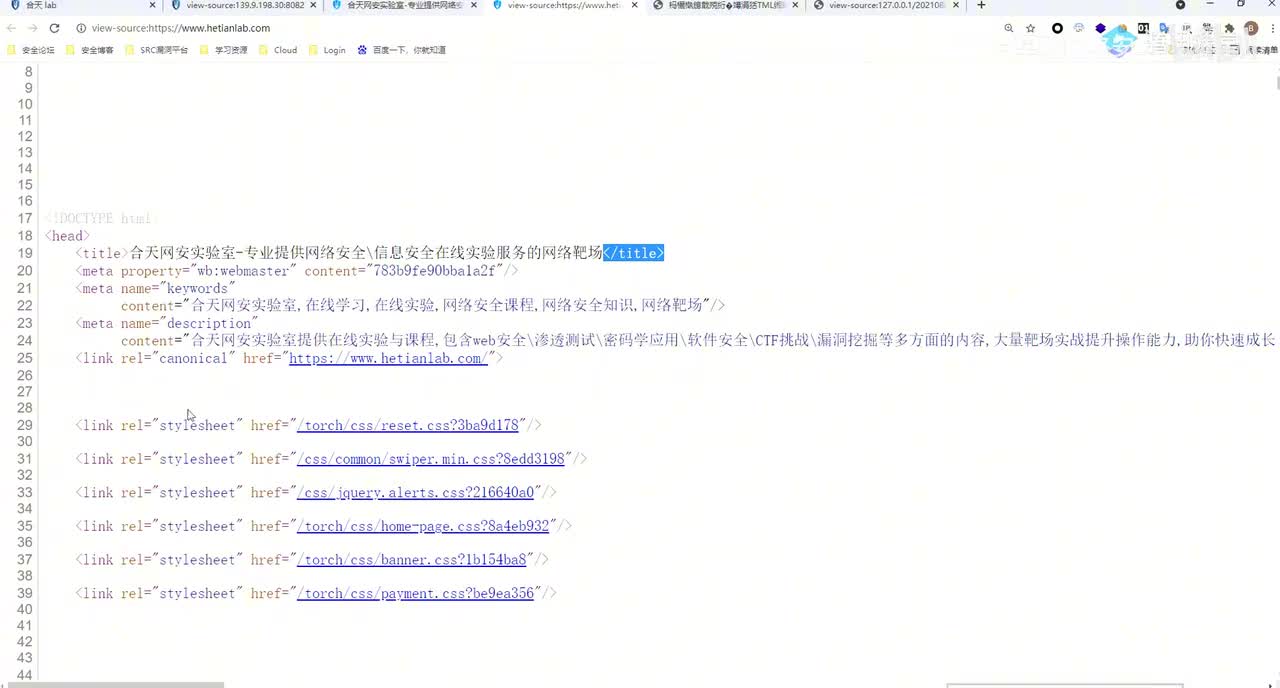The image size is (1280, 688).
Task: Bookmark this page with the star icon
Action: (x=1030, y=28)
